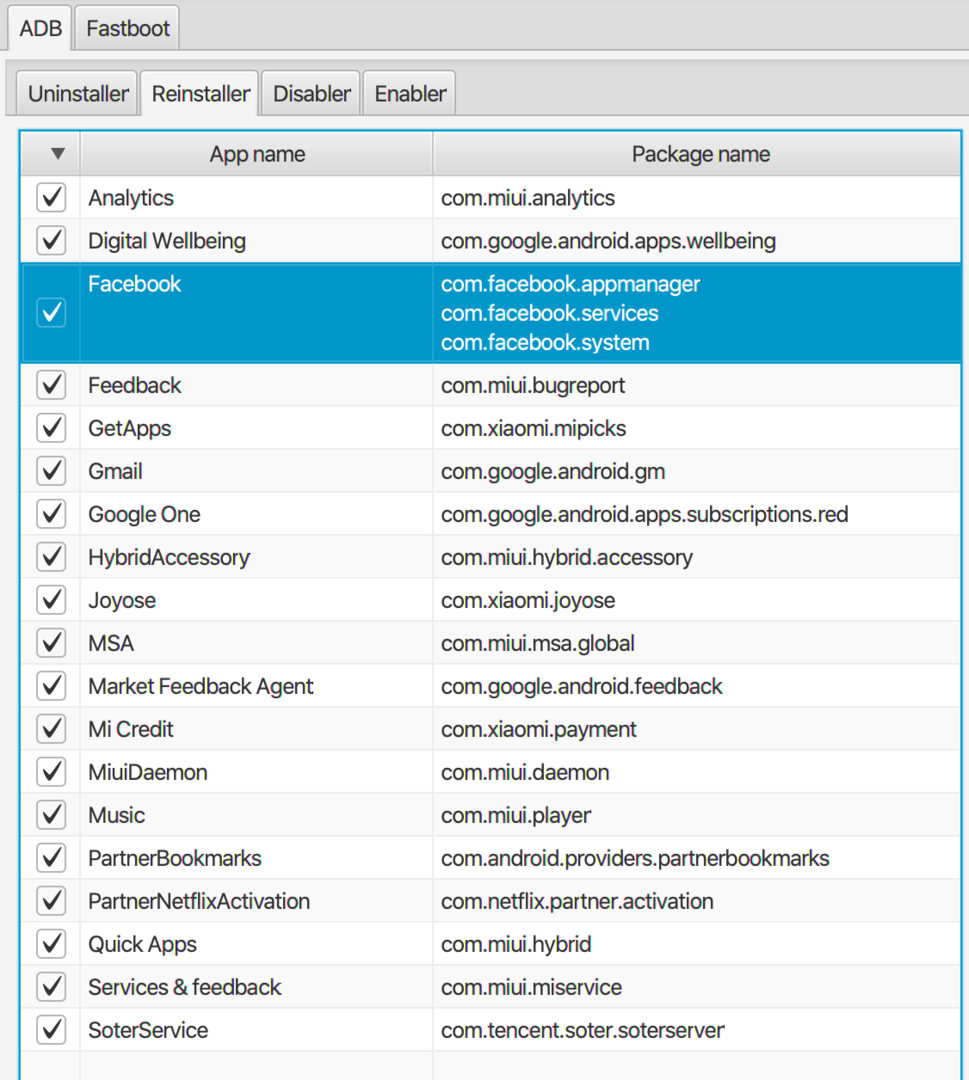Switch to the ADB tab
969x1080 pixels.
(41, 28)
